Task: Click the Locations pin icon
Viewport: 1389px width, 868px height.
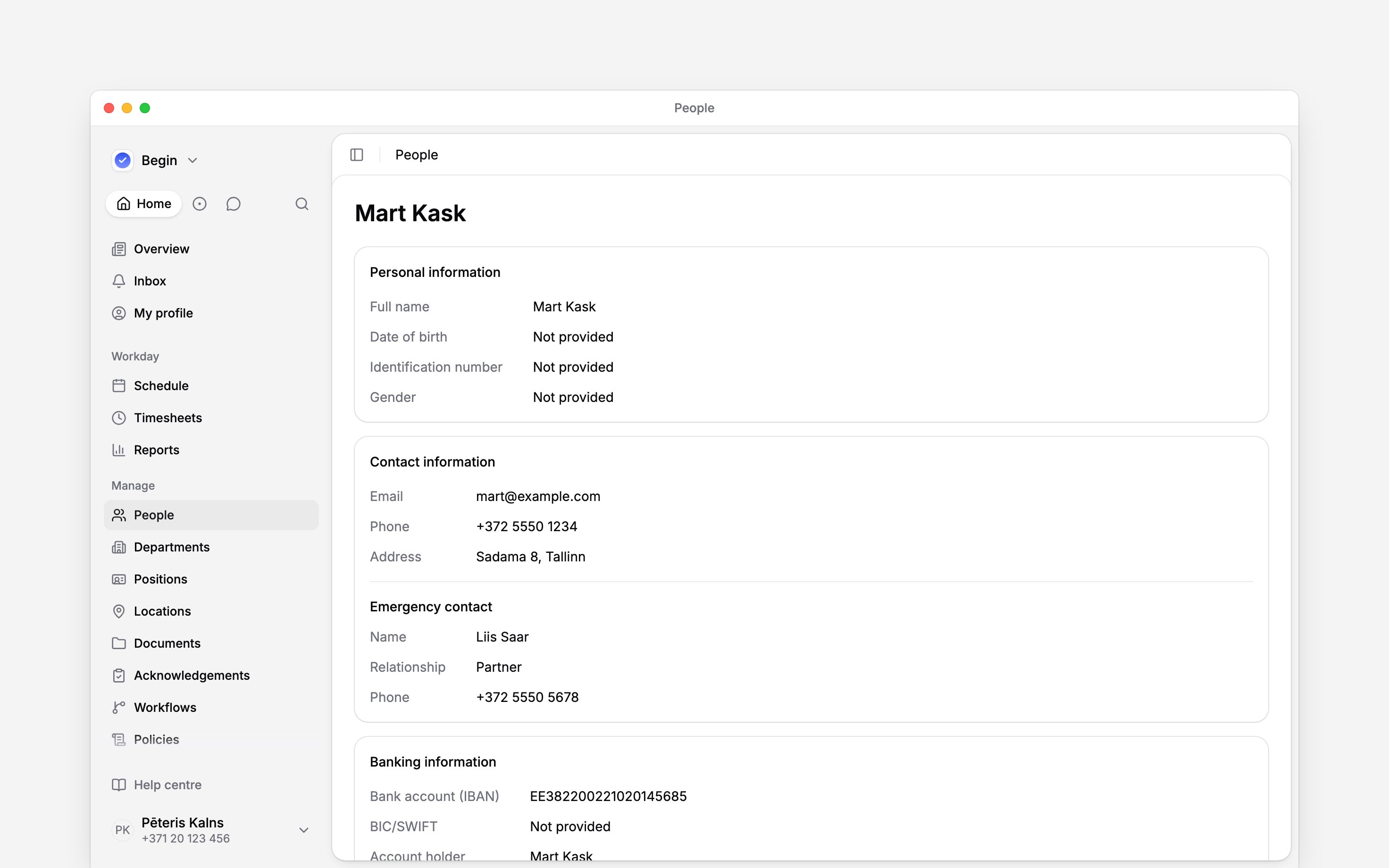Action: [119, 611]
